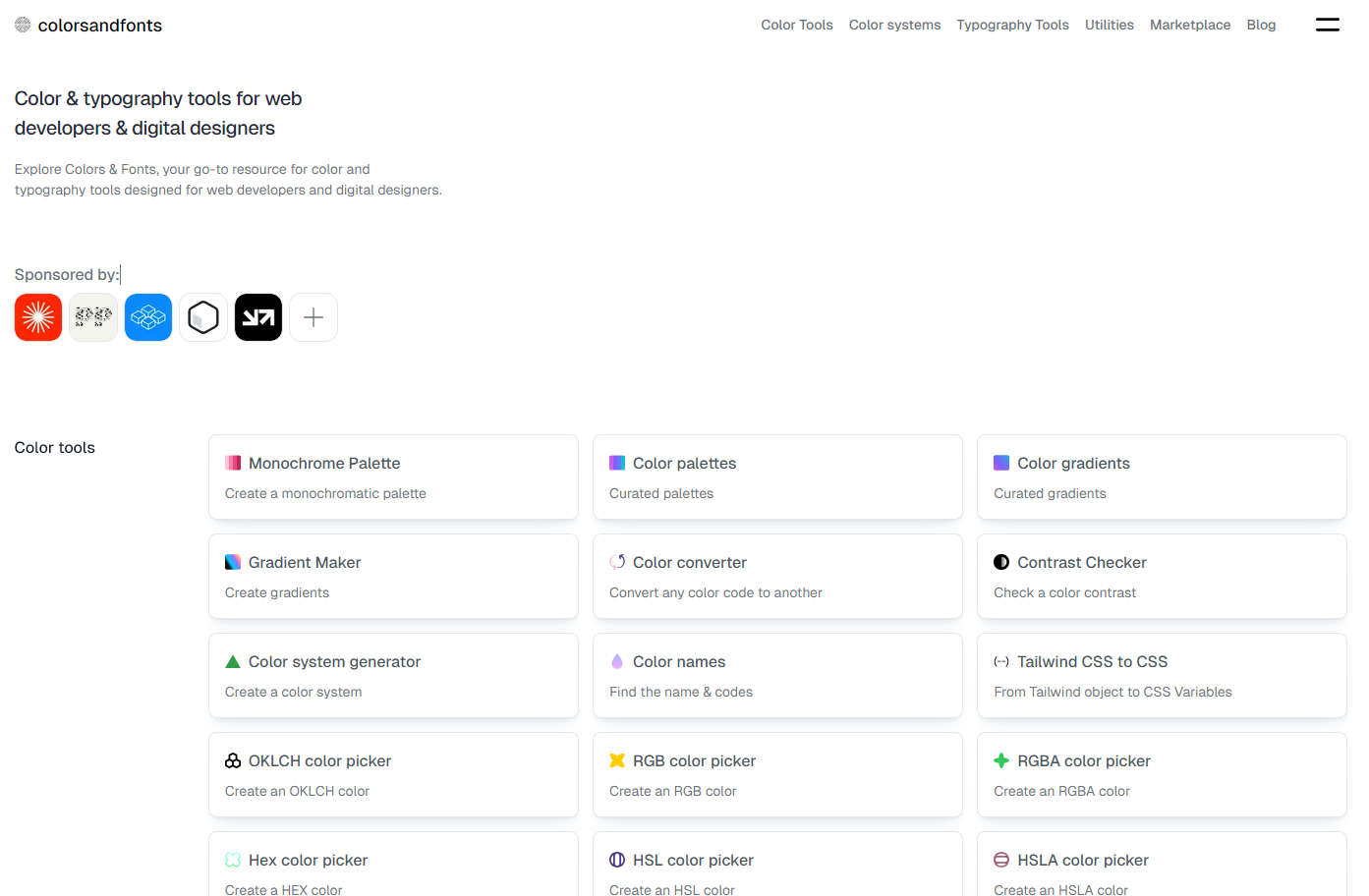This screenshot has width=1369, height=896.
Task: Open the Color system generator title
Action: (334, 661)
